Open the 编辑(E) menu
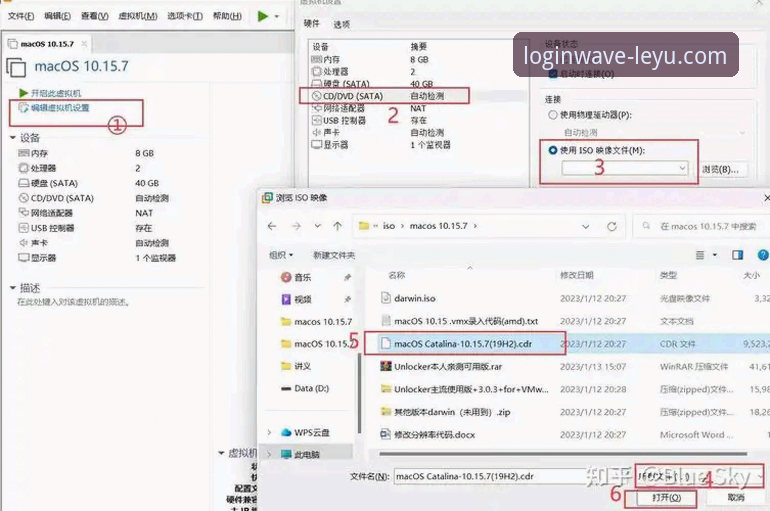 pos(57,16)
